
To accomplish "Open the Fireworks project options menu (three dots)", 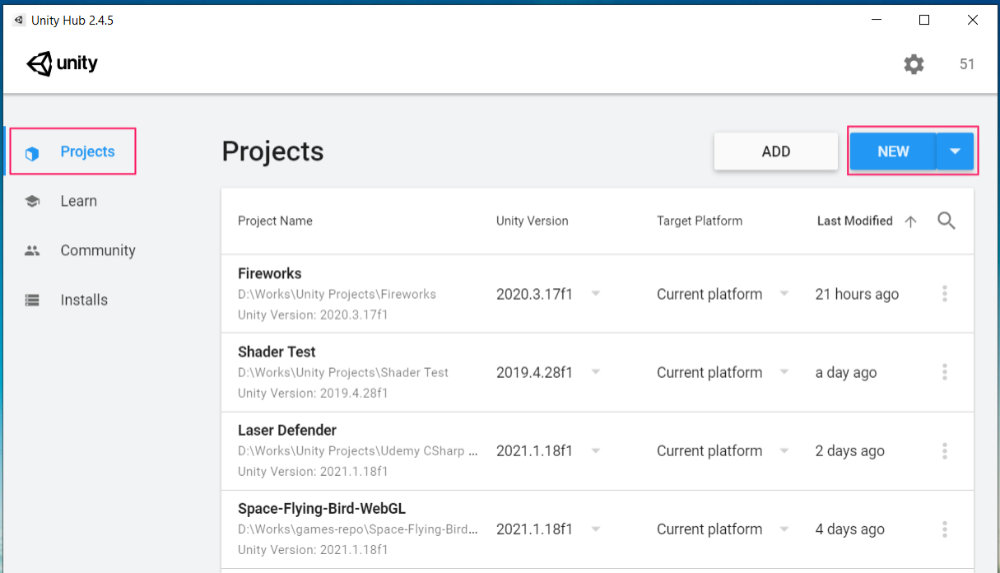I will click(944, 294).
